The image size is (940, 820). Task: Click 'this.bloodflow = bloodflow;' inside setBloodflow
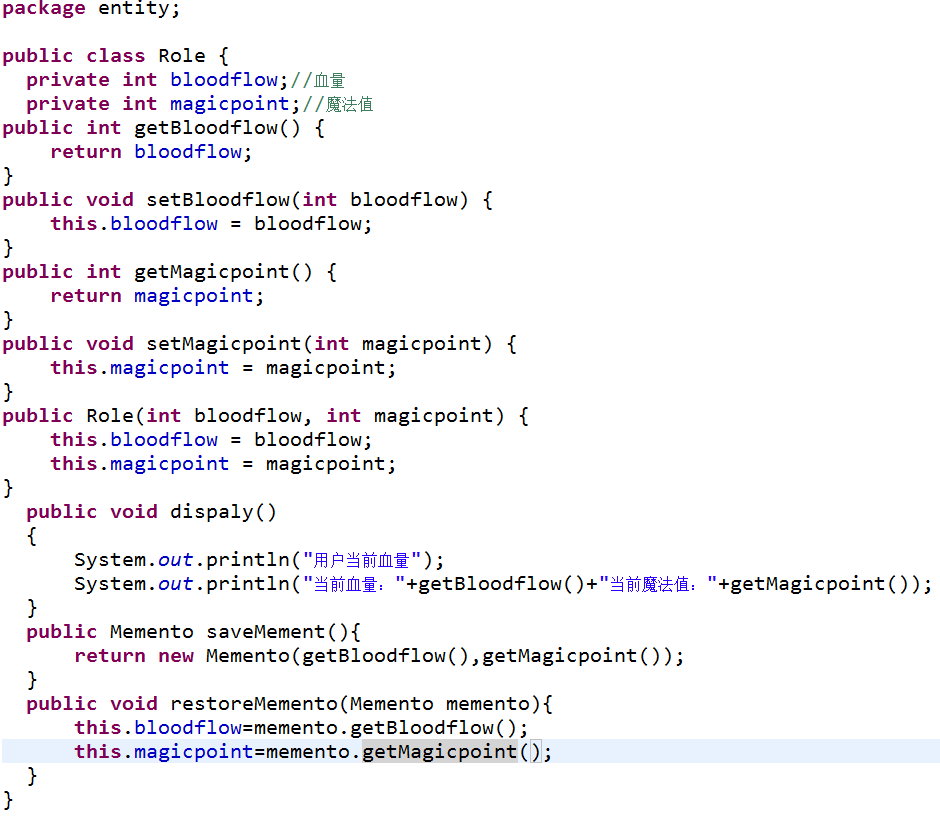tap(211, 224)
